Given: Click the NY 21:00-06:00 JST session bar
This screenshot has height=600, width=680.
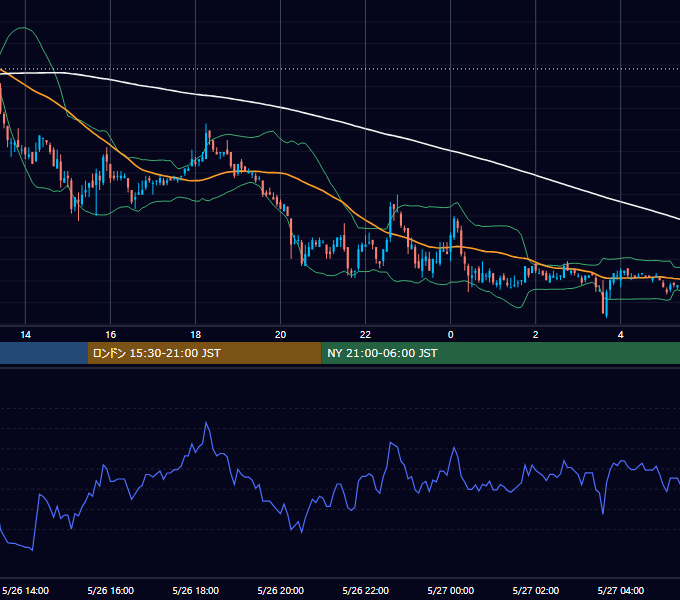Looking at the screenshot, I should [x=500, y=353].
